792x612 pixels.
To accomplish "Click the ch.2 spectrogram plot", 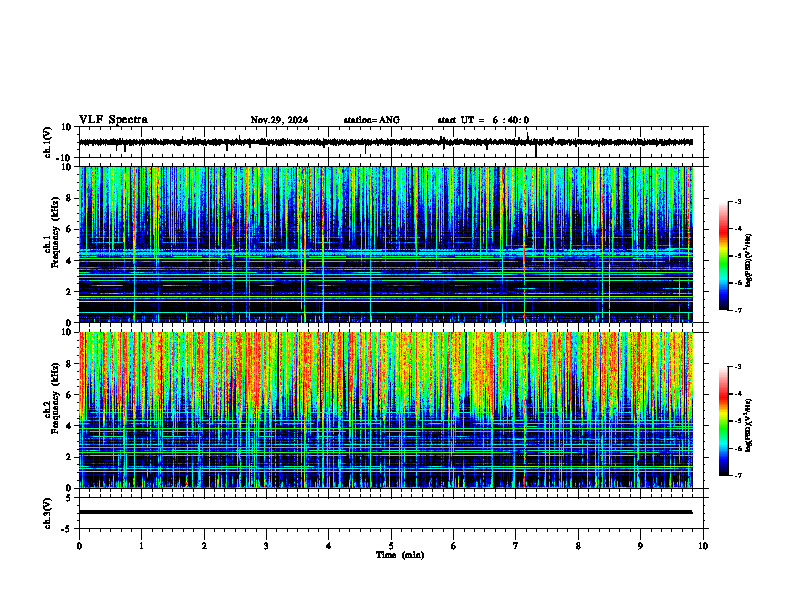I will [385, 410].
